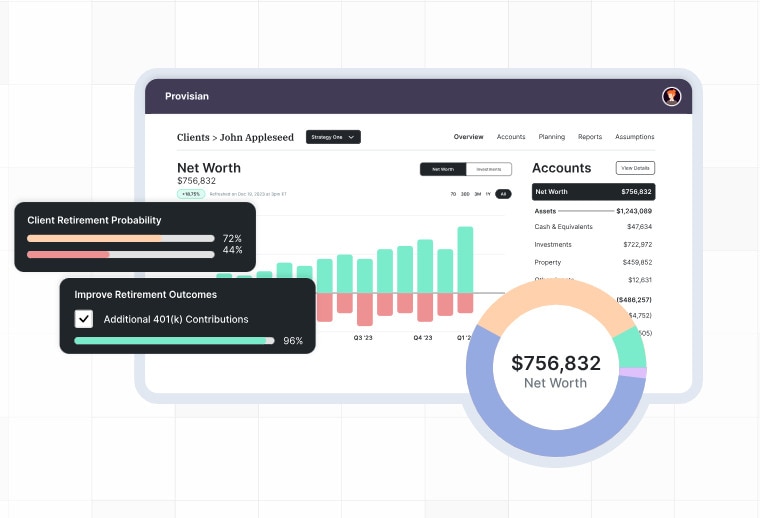Image resolution: width=760 pixels, height=518 pixels.
Task: Click the Clients breadcrumb link
Action: click(x=193, y=137)
